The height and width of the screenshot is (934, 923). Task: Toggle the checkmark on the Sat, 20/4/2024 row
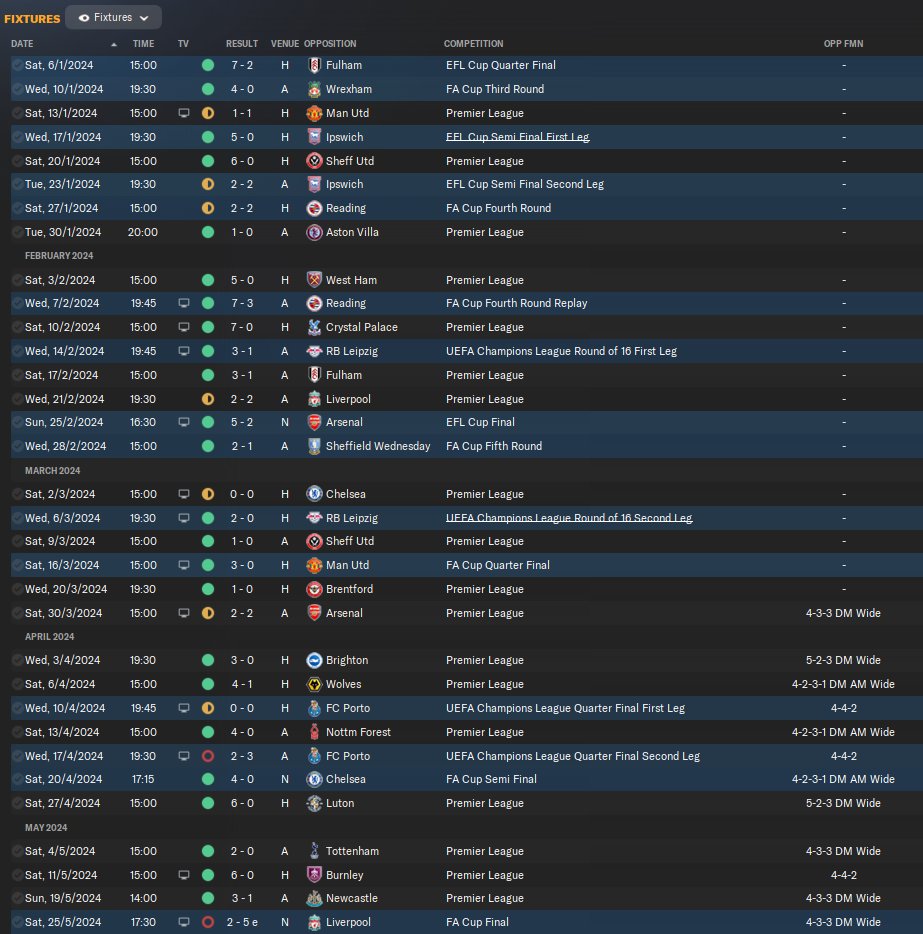[x=17, y=779]
